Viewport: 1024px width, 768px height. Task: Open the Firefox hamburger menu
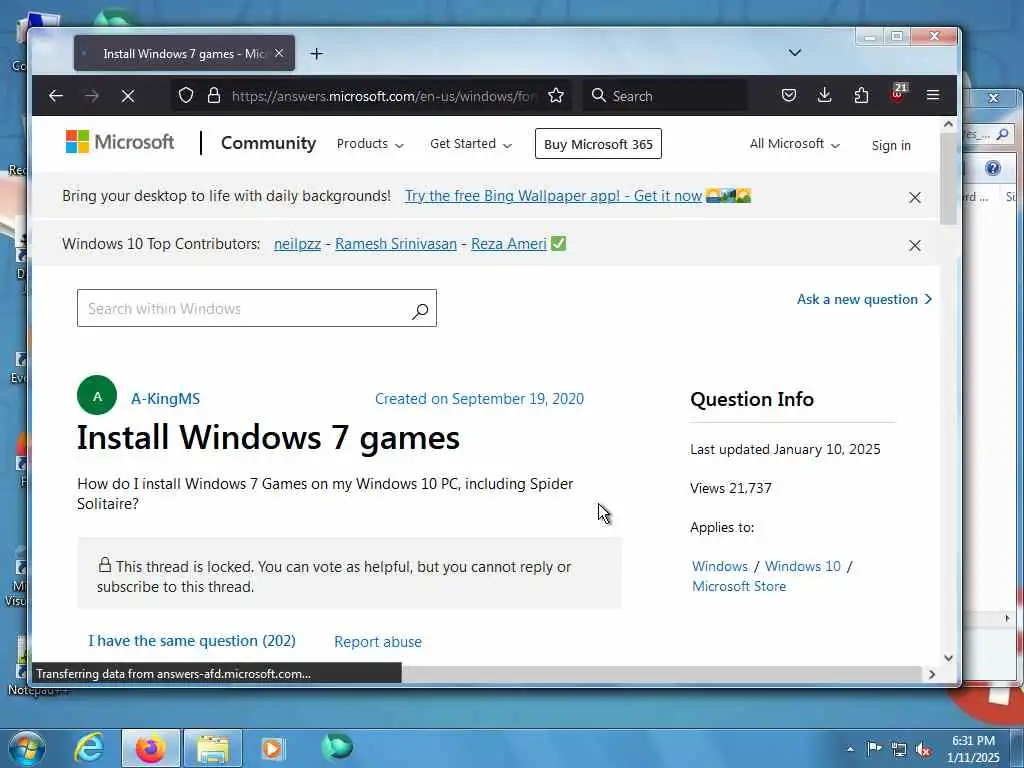pos(933,95)
